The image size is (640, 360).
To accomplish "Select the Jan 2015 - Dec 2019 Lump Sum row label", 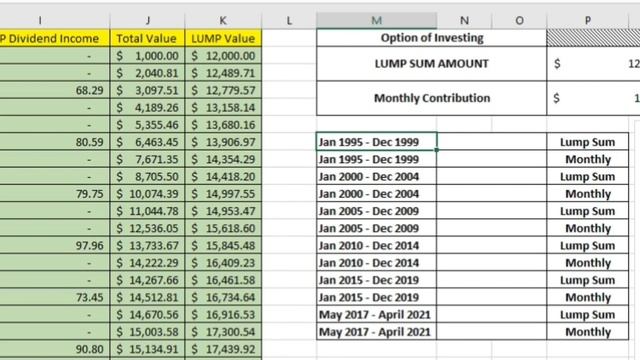I will [376, 280].
